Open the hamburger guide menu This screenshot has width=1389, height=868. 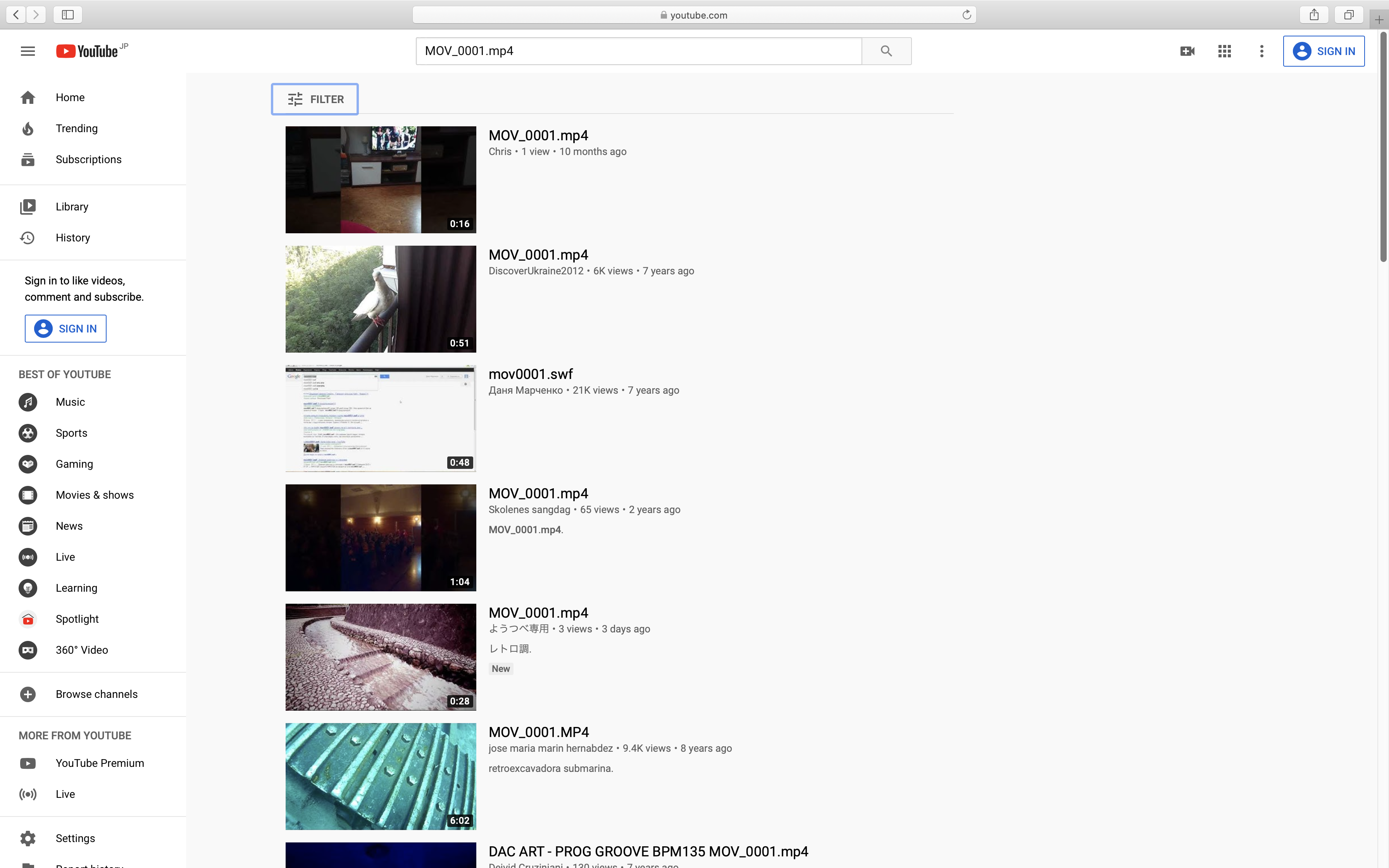click(28, 51)
